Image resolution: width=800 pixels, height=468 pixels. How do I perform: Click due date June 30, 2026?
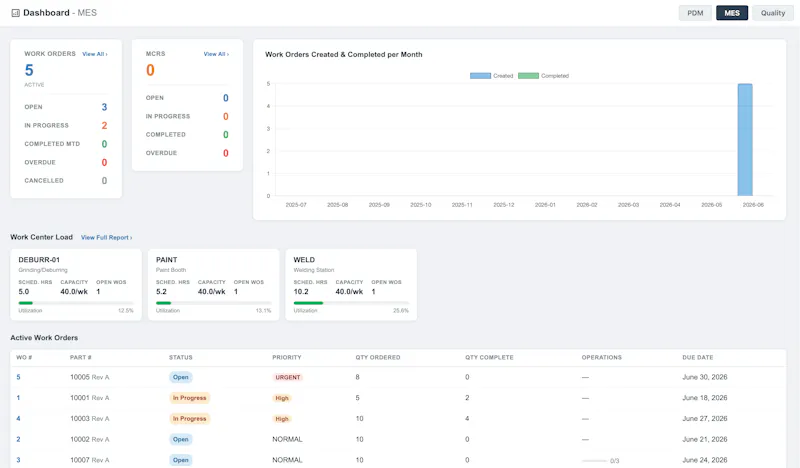tap(705, 377)
